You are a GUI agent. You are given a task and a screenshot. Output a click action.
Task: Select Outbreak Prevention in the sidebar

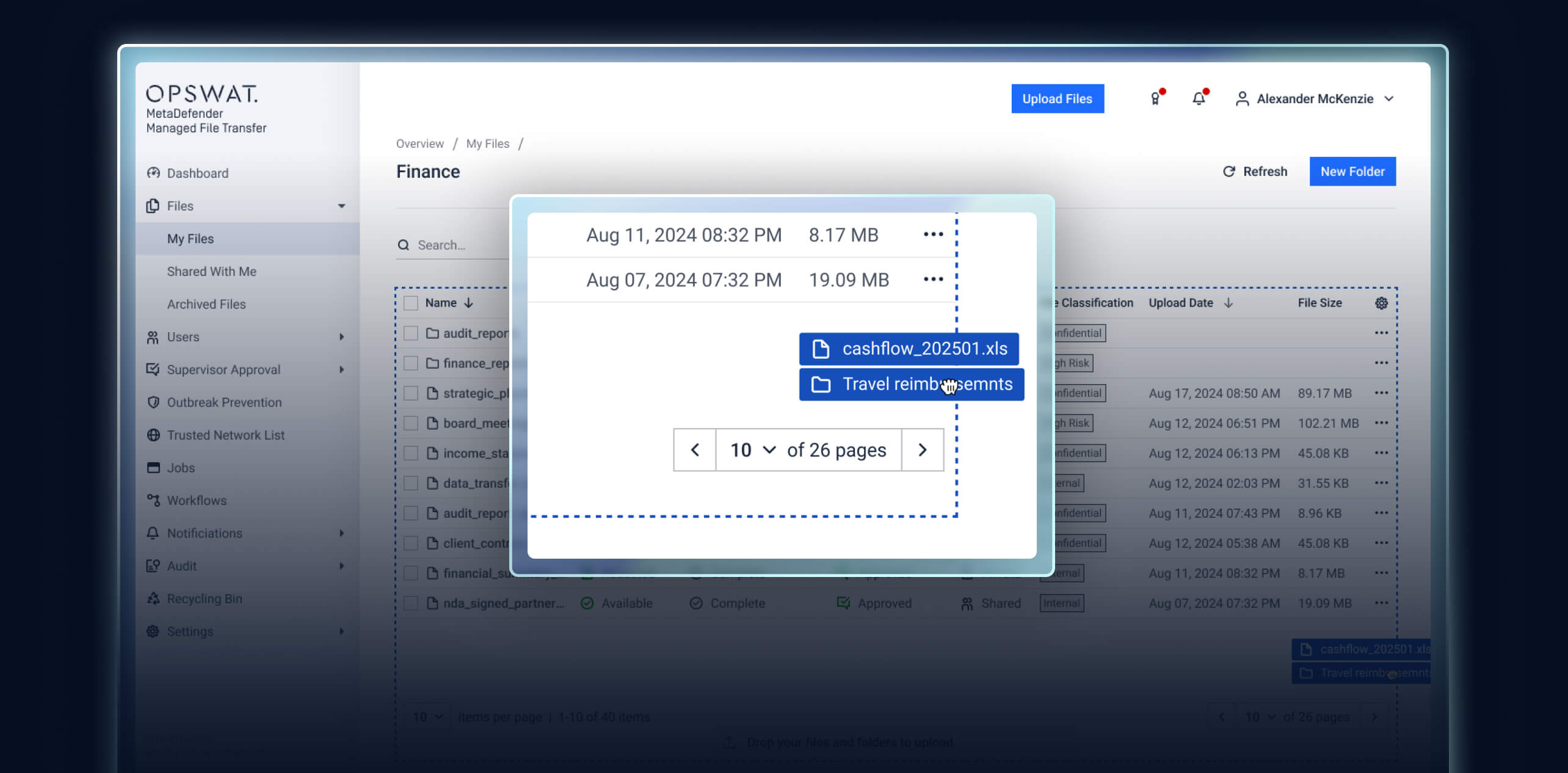[x=224, y=402]
